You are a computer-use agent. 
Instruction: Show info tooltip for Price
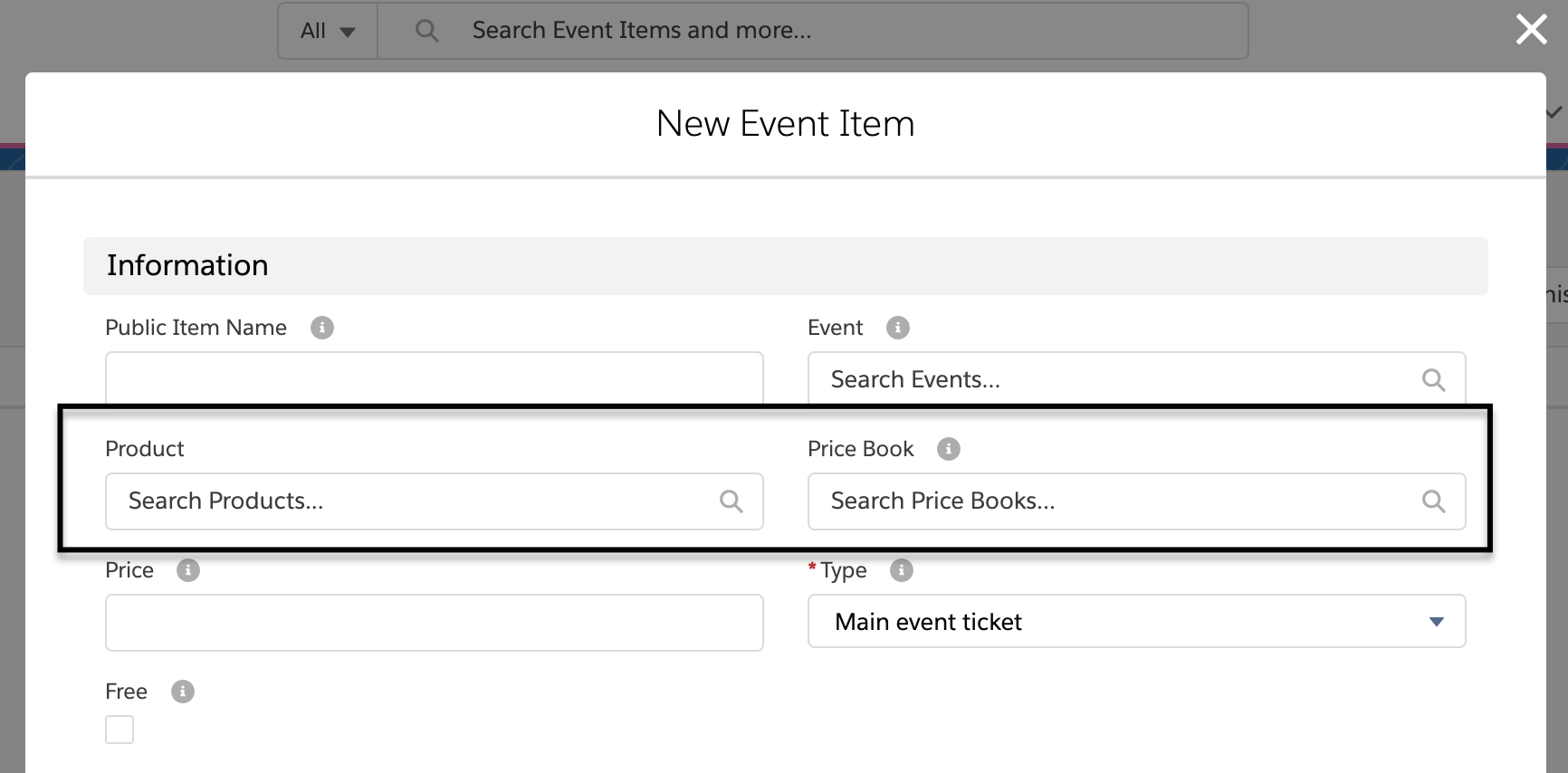click(188, 570)
